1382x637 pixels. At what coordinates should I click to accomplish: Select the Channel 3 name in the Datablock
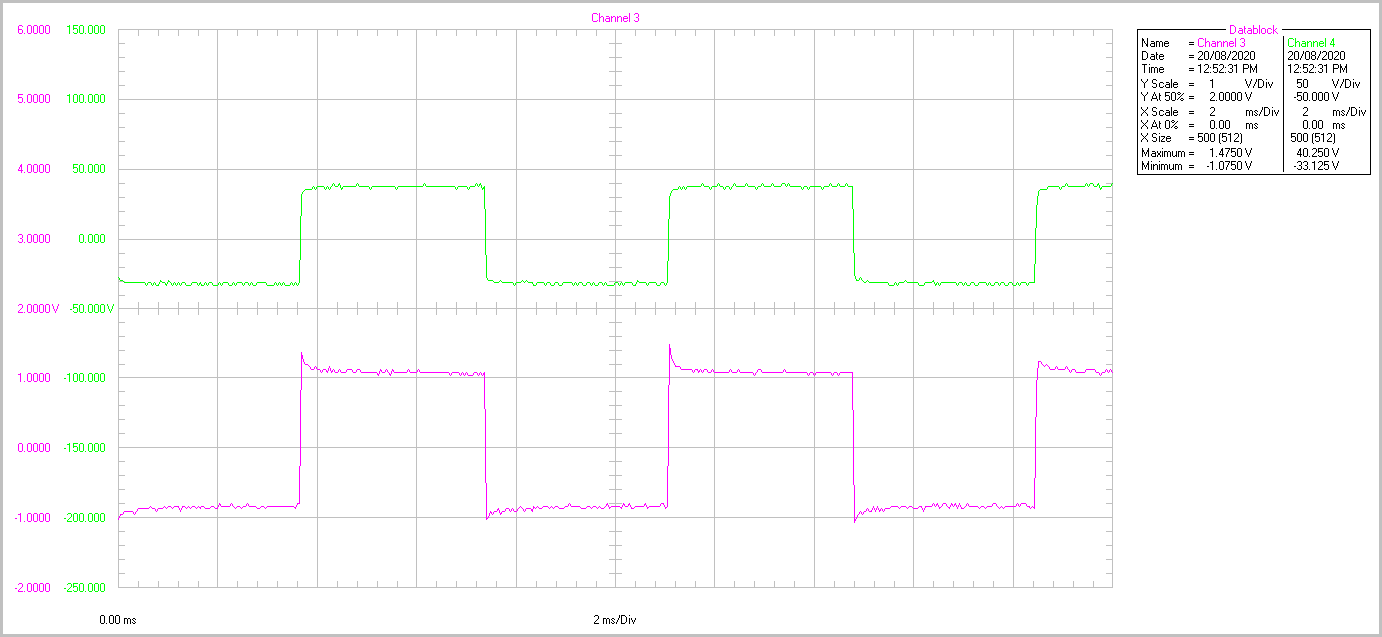1221,43
